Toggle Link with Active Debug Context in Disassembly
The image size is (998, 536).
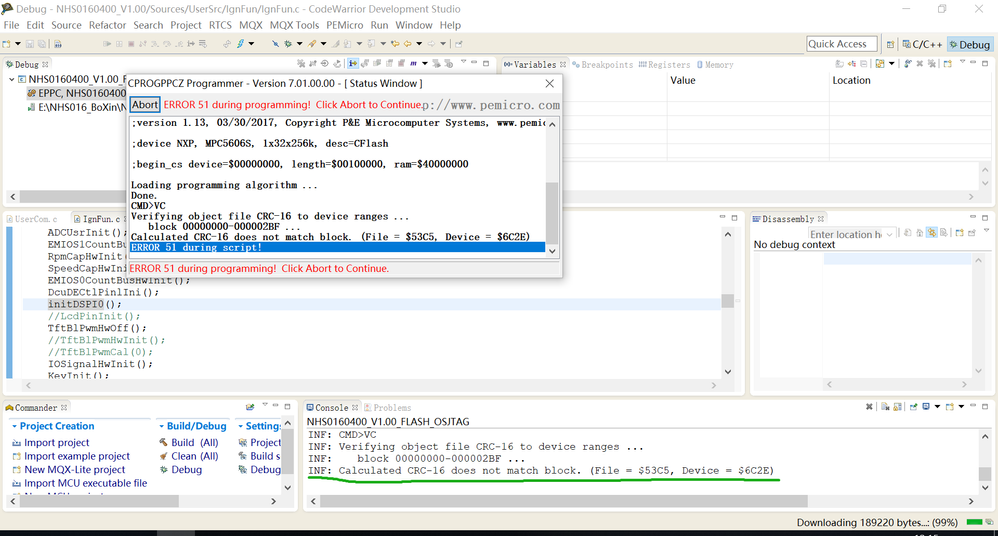932,233
